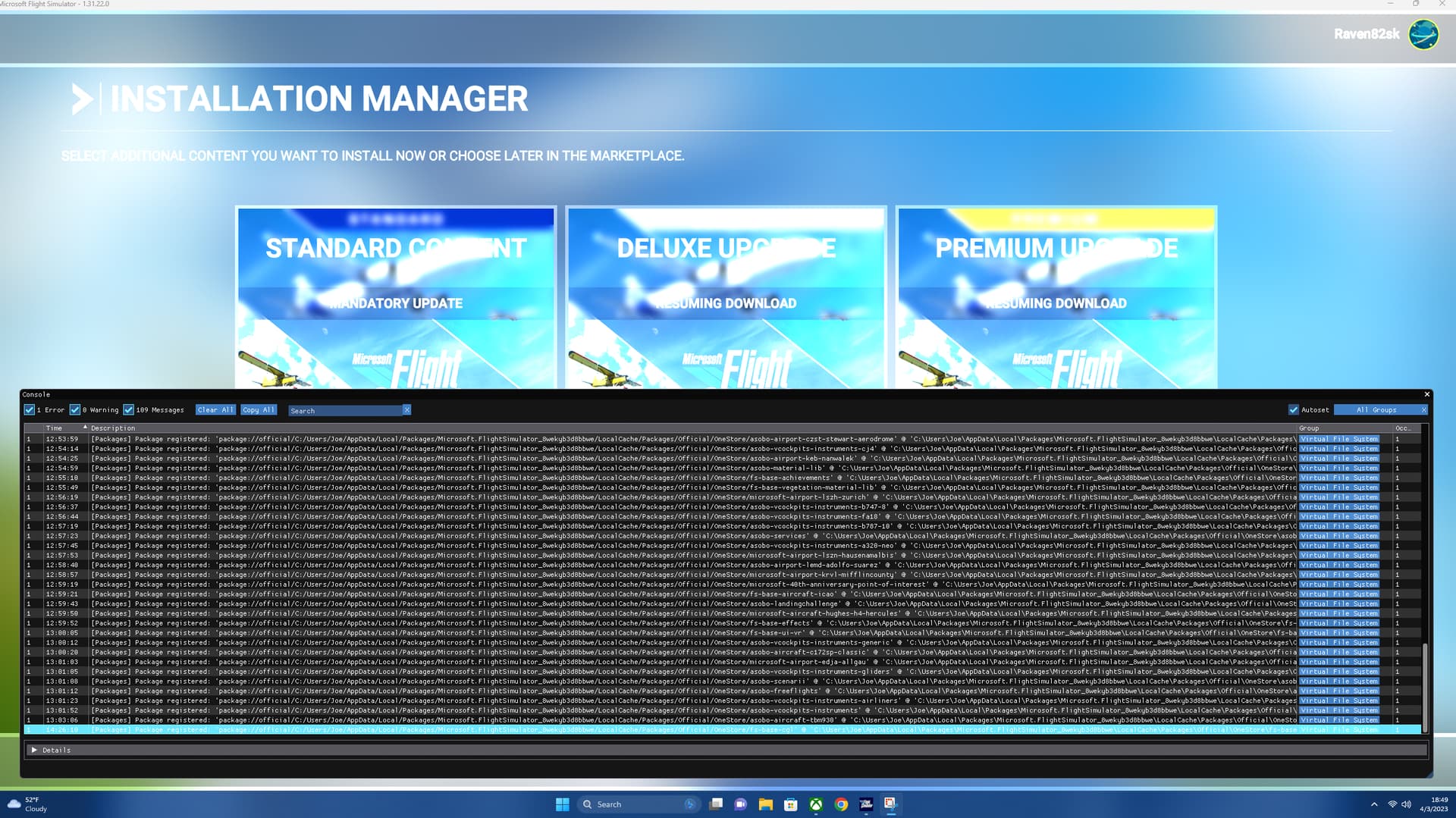This screenshot has height=818, width=1456.
Task: Select the 12:55:18 fs-base-achievements log row
Action: coord(723,478)
